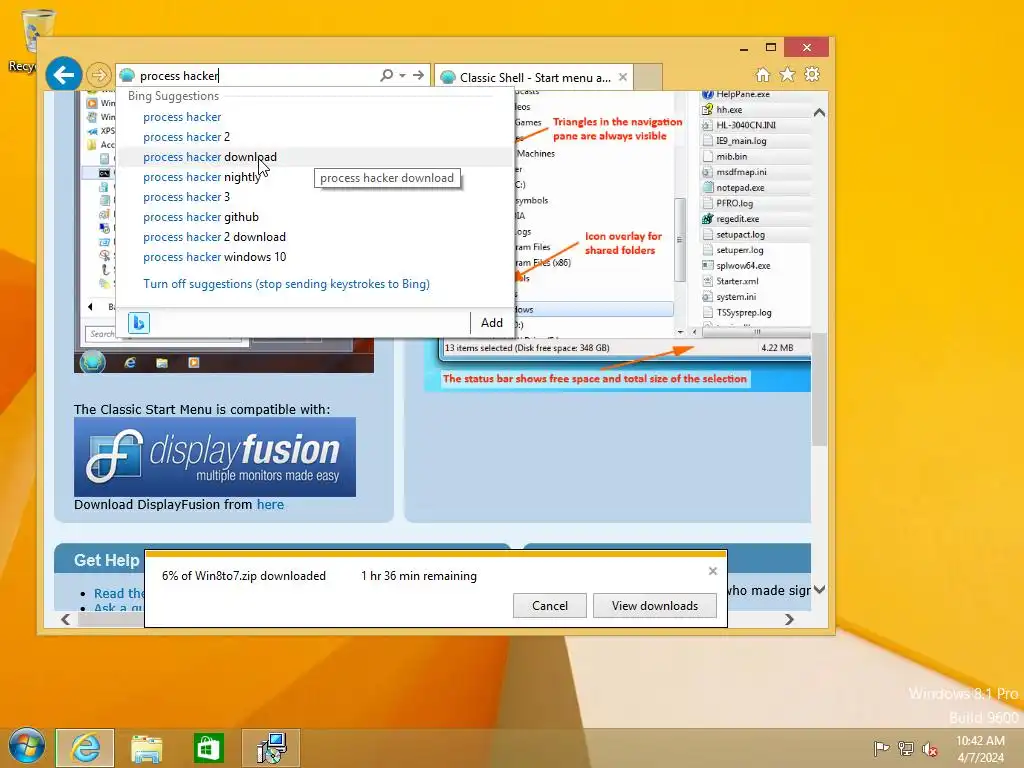The height and width of the screenshot is (768, 1024).
Task: Click the 'Read the' help link
Action: pos(119,593)
